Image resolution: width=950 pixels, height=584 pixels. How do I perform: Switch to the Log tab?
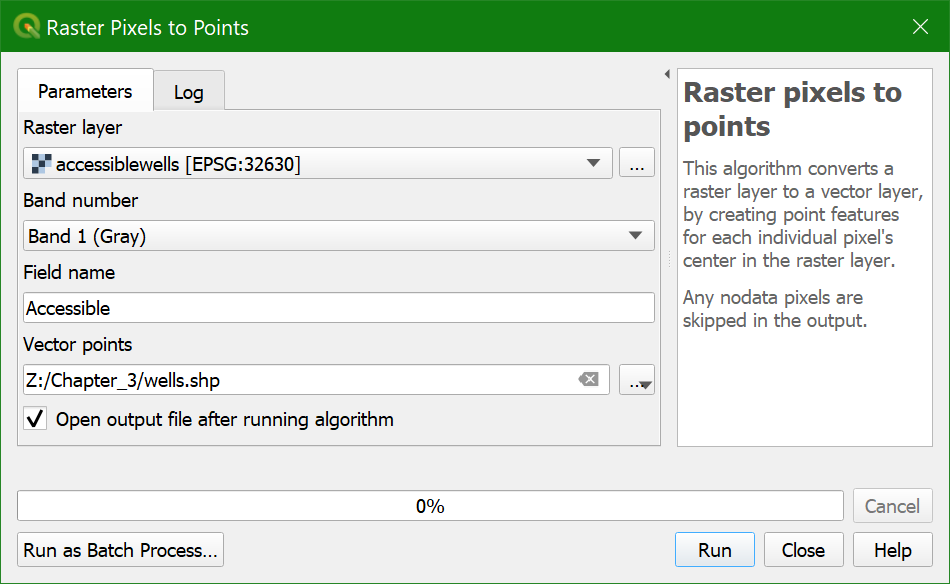click(x=189, y=92)
